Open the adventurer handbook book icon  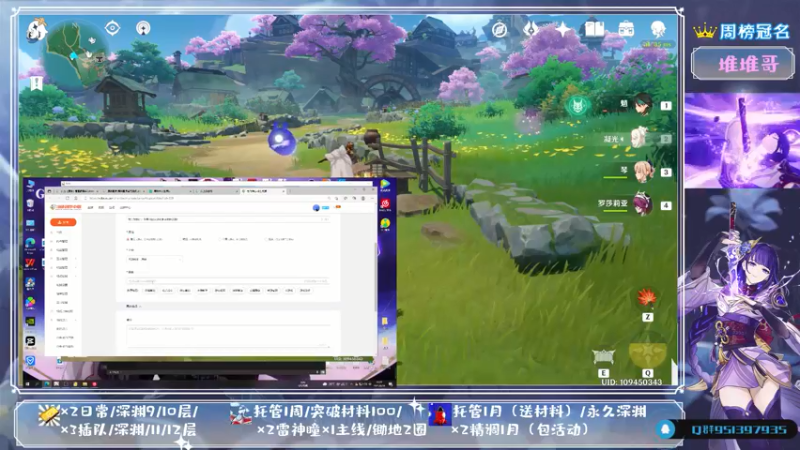pyautogui.click(x=594, y=29)
